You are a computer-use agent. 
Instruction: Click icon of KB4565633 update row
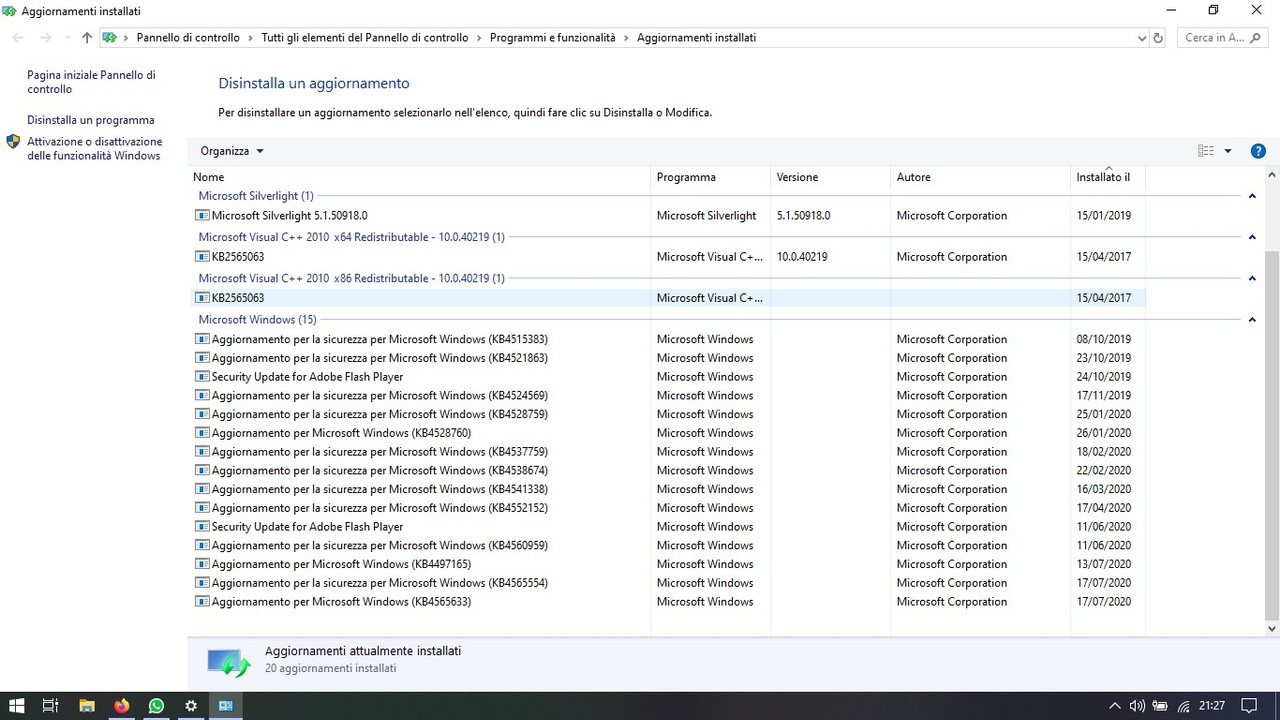pos(202,602)
